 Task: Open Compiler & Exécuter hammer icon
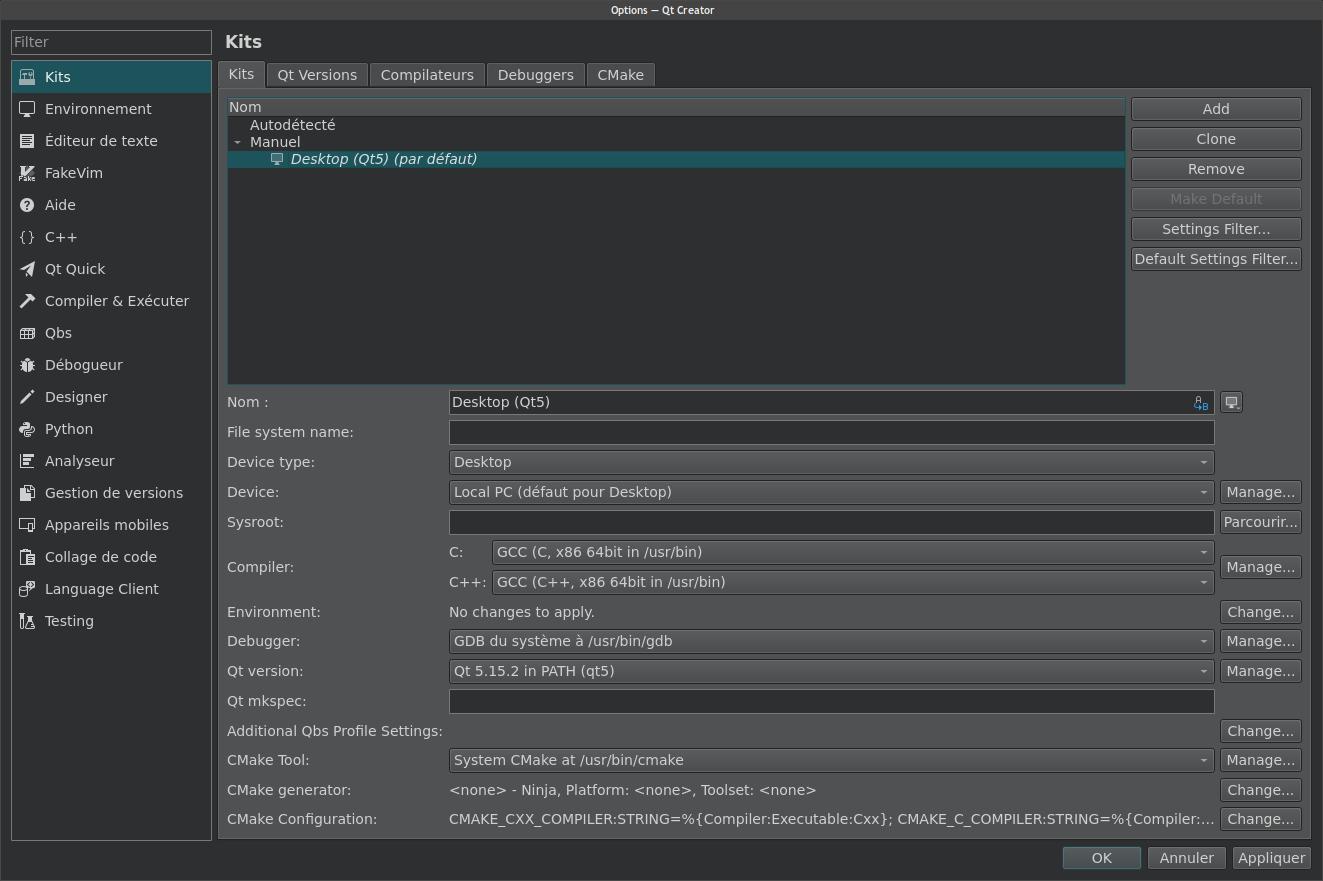[27, 301]
